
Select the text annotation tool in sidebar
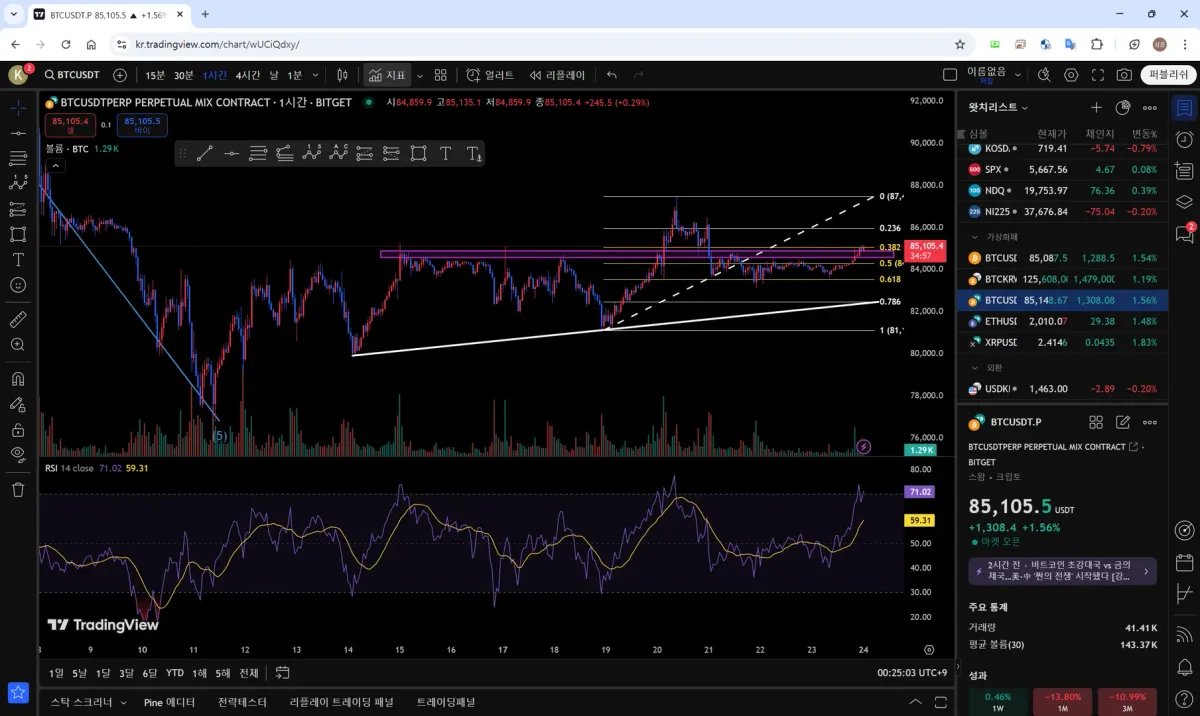click(18, 259)
